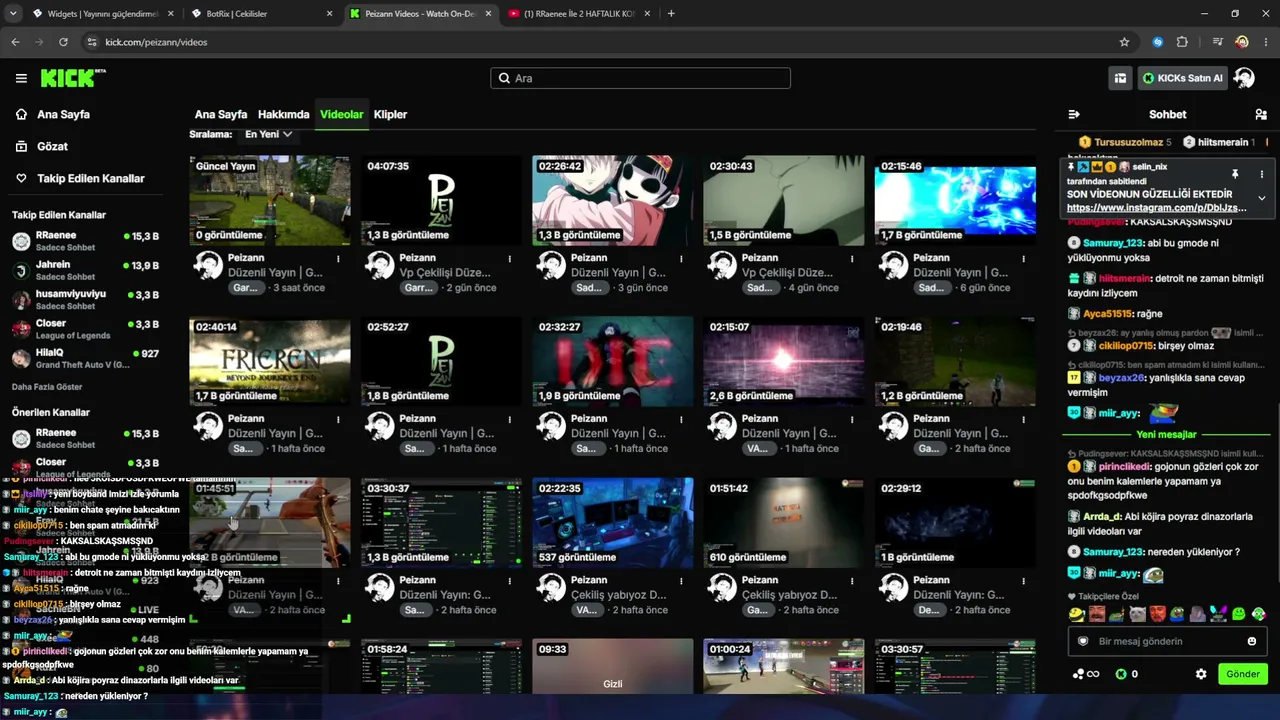The height and width of the screenshot is (720, 1280).
Task: Open the gift box icon in header
Action: tap(1120, 78)
